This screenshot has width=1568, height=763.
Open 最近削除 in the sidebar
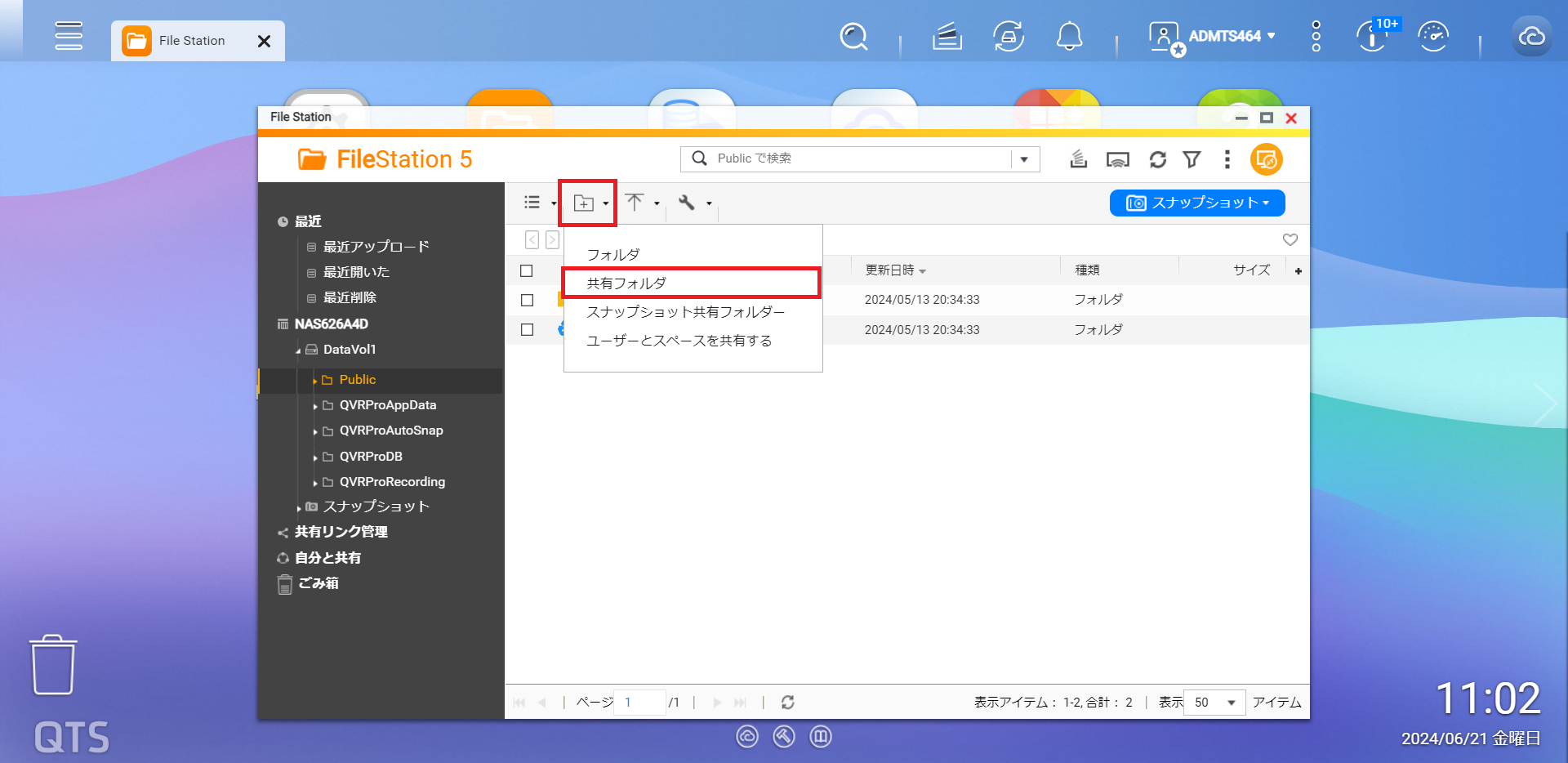[350, 297]
